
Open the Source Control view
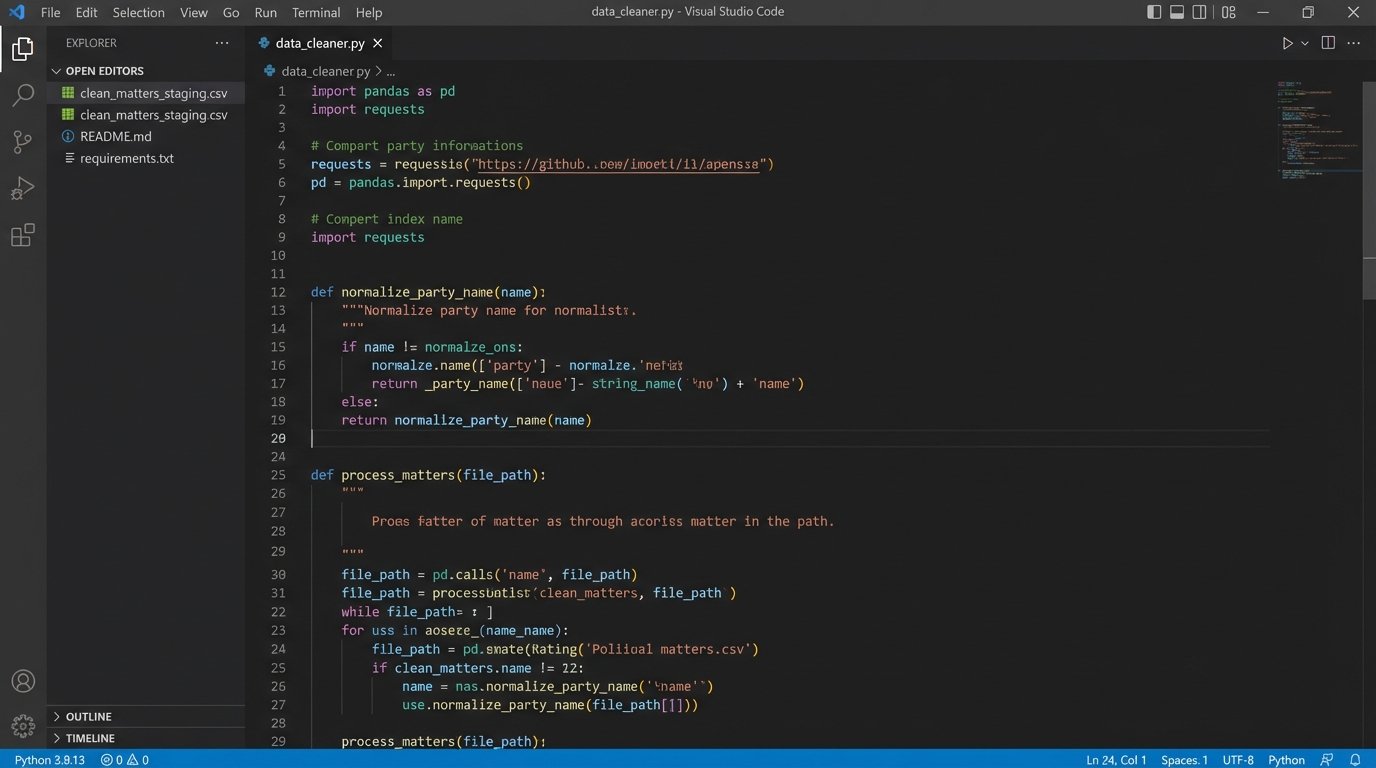click(x=22, y=142)
